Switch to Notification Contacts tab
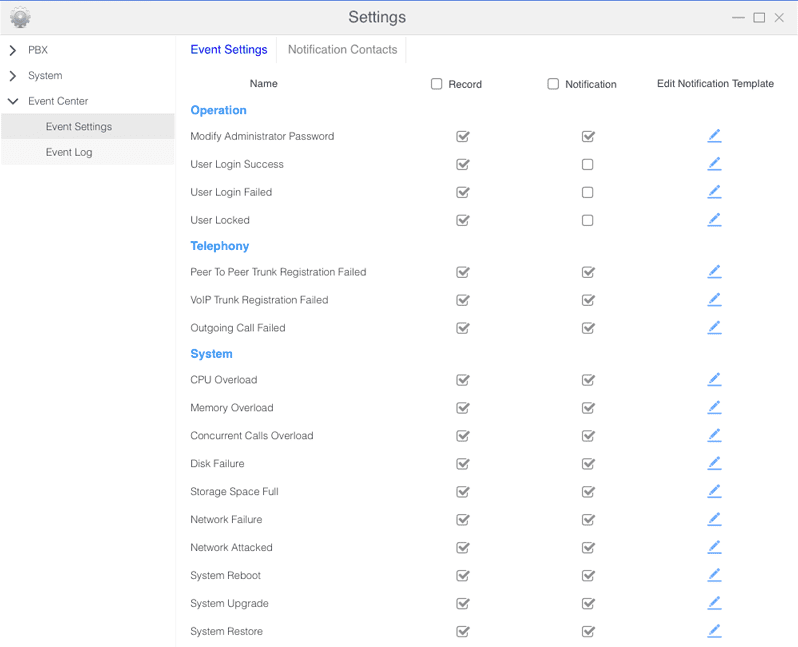The width and height of the screenshot is (798, 647). (x=342, y=49)
